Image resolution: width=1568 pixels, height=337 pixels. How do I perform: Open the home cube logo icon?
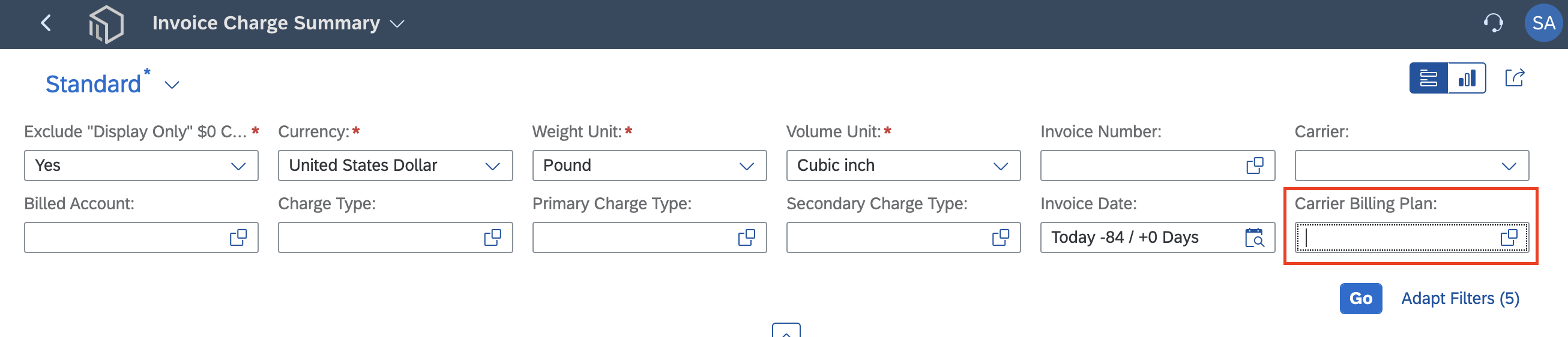pos(106,24)
